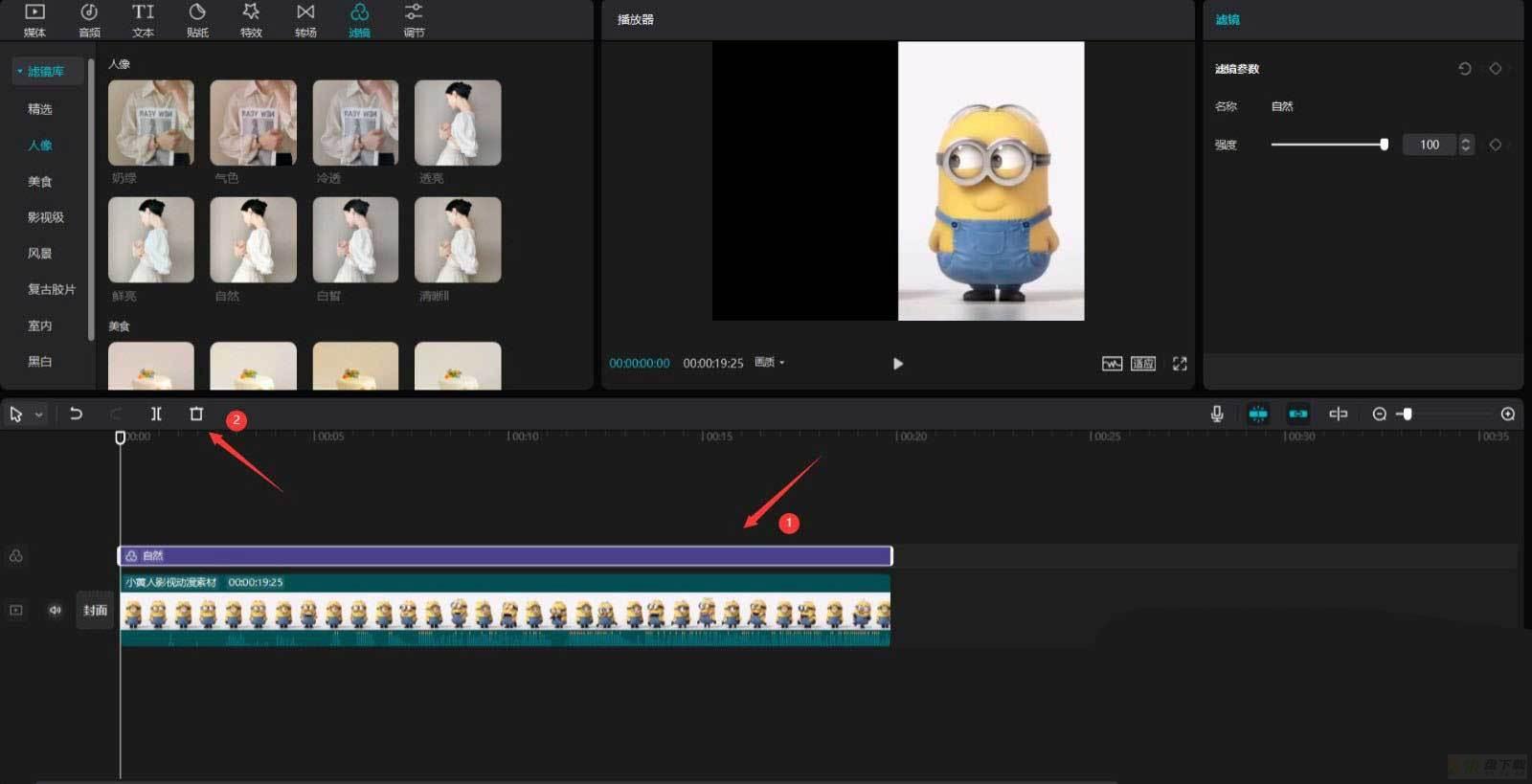Open the 转场 transitions tab
The width and height of the screenshot is (1532, 784).
[305, 20]
